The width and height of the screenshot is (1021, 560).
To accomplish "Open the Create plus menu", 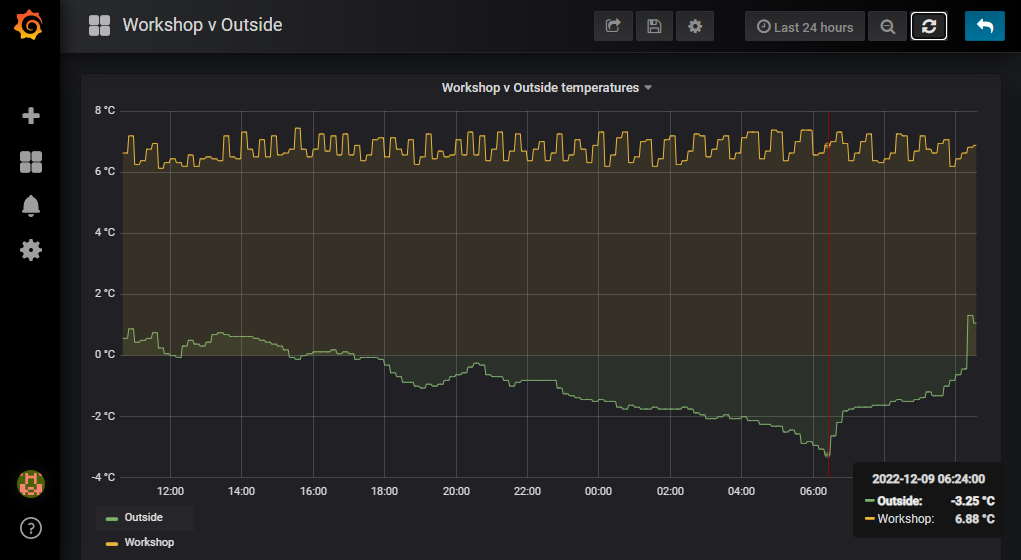I will point(31,116).
